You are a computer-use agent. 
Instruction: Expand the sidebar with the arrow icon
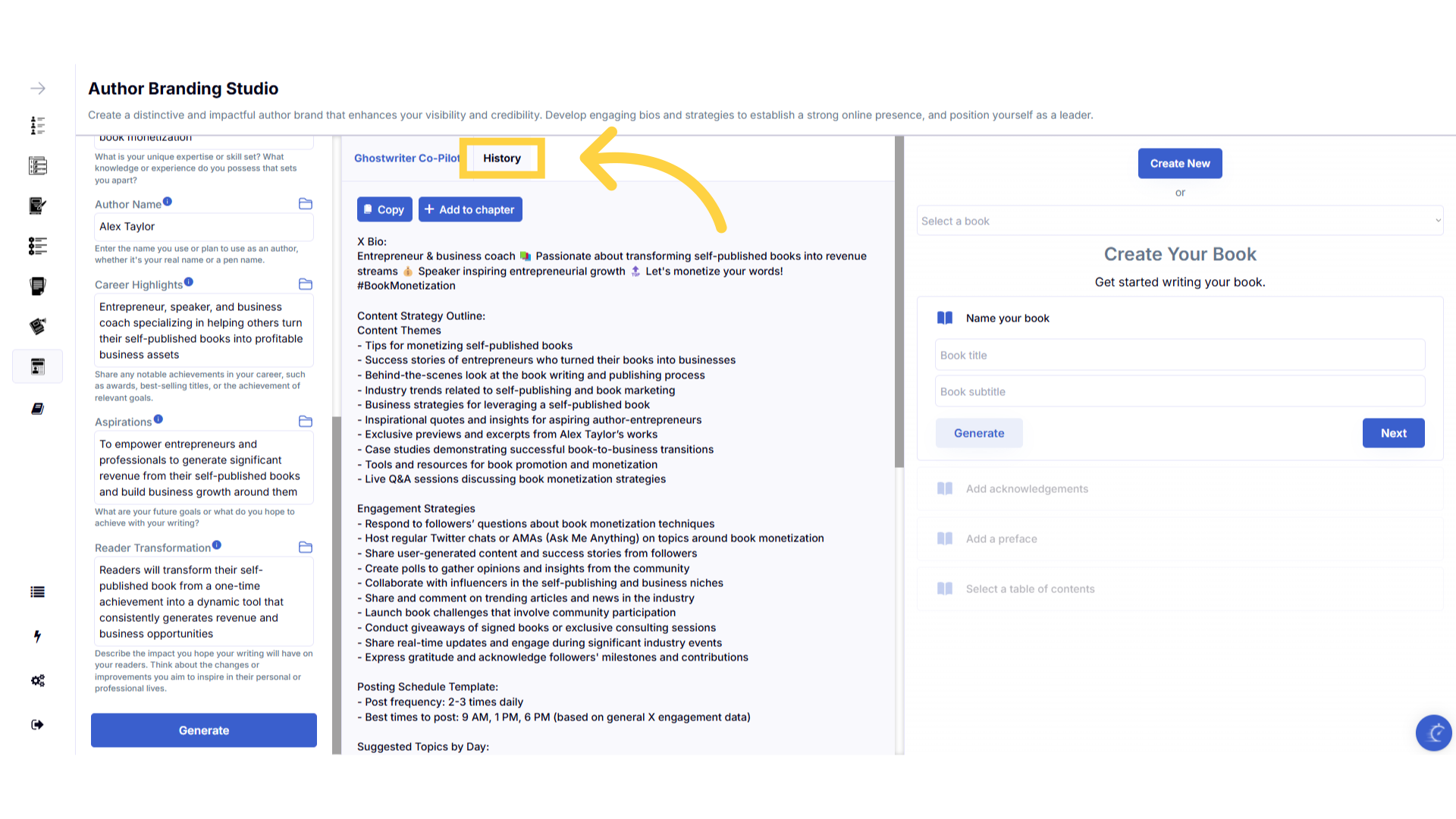(37, 89)
